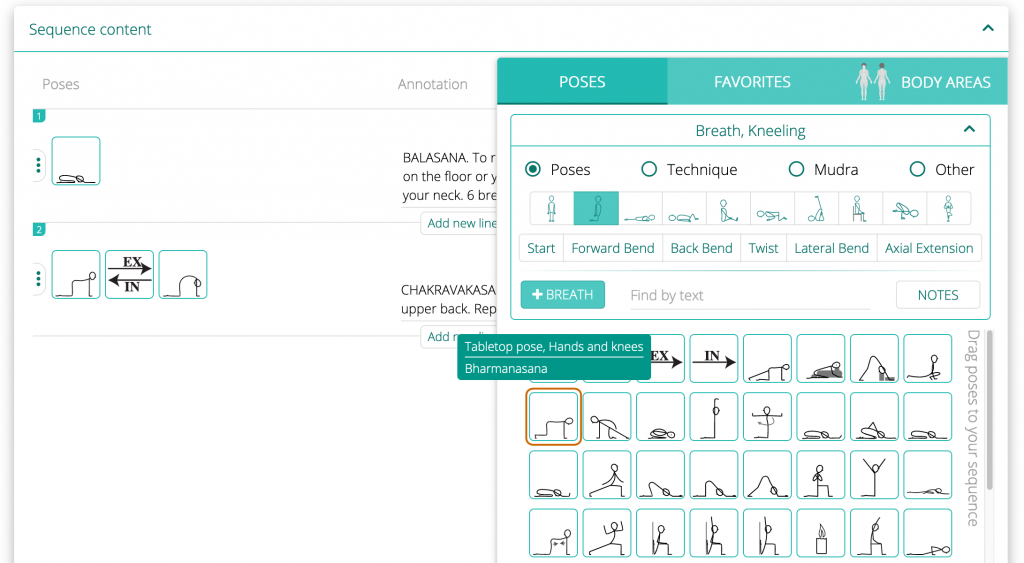Click the pose library vertical scrollbar
The width and height of the screenshot is (1024, 563).
tap(989, 410)
